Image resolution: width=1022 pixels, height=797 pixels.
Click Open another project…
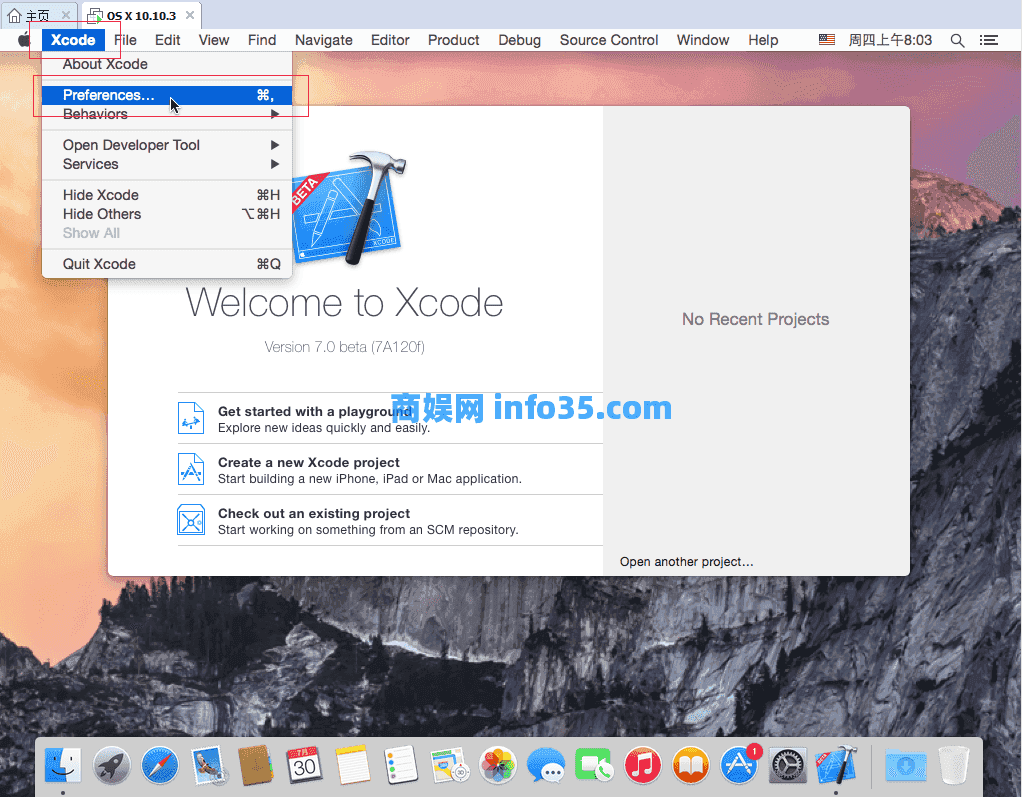[686, 562]
